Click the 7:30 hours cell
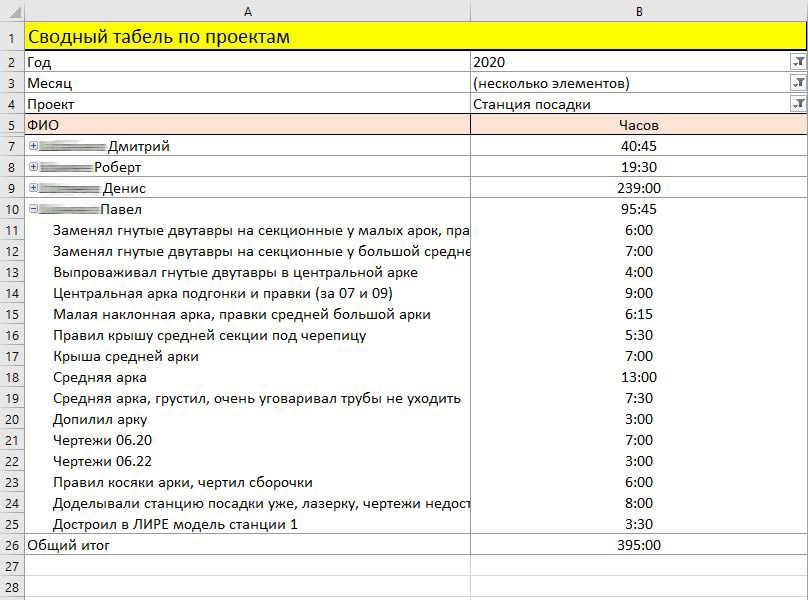Screen dimensions: 808x600 click(639, 398)
